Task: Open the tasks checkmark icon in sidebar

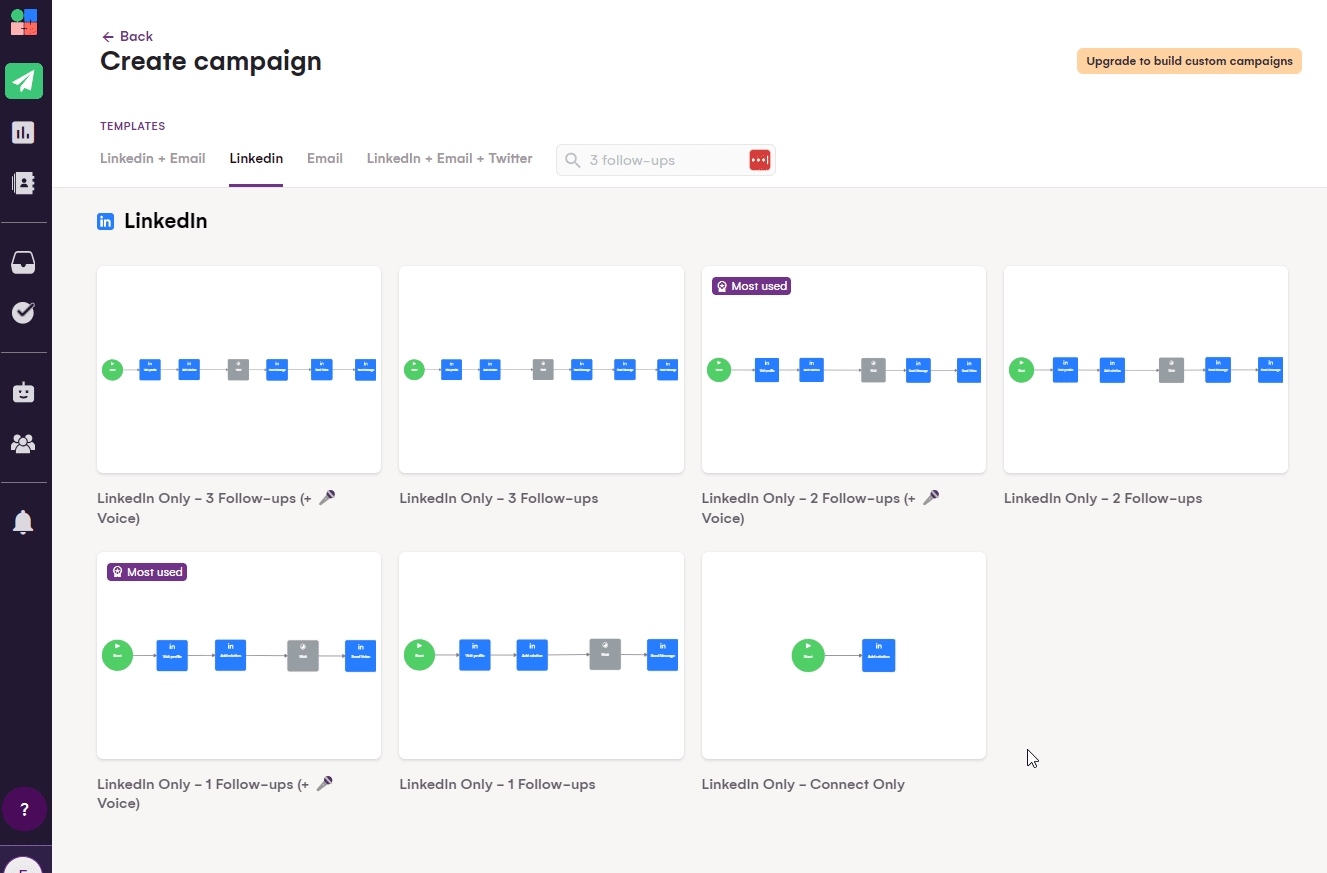Action: click(x=23, y=313)
